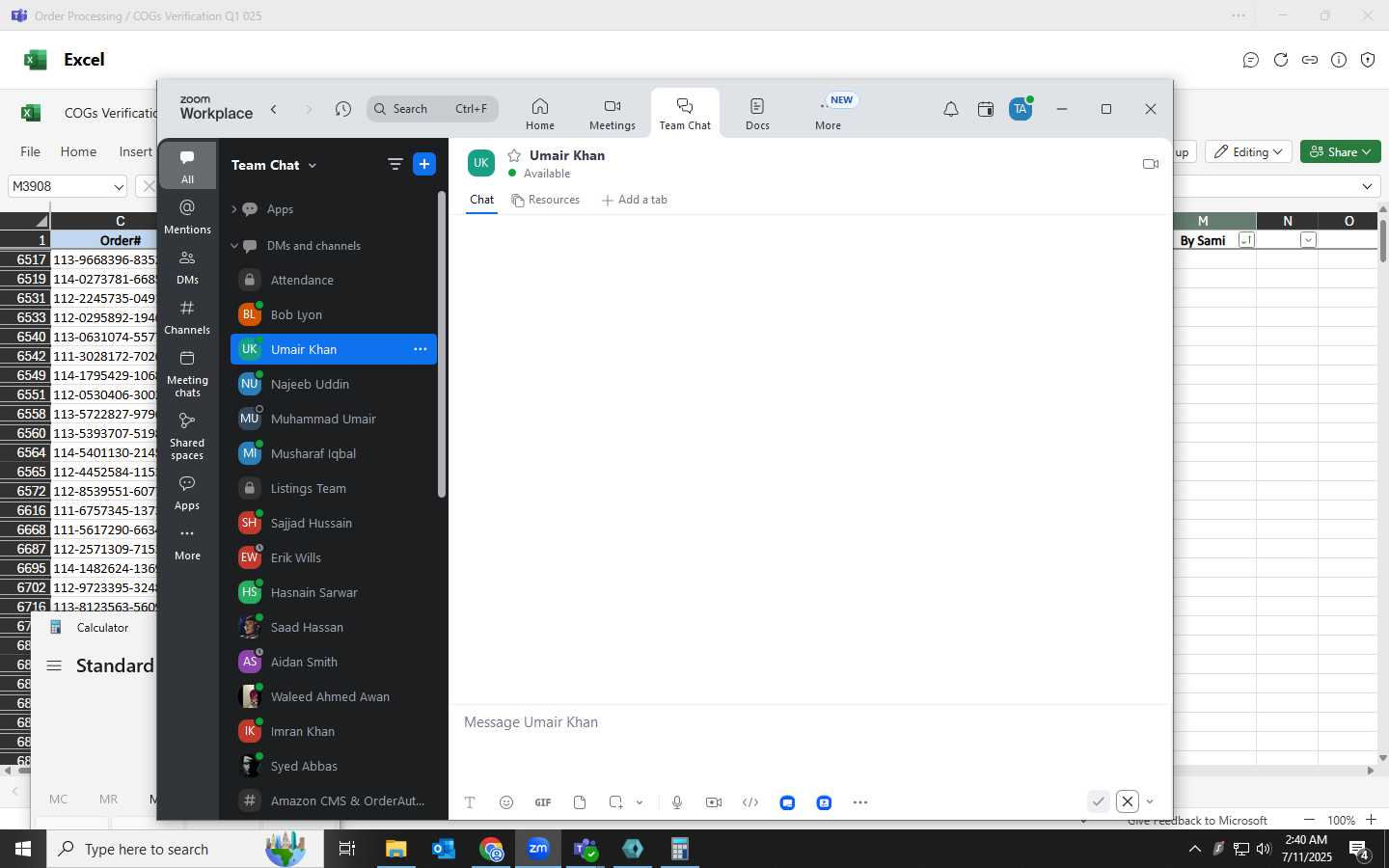Open the Zoom calendar icon

(x=986, y=109)
